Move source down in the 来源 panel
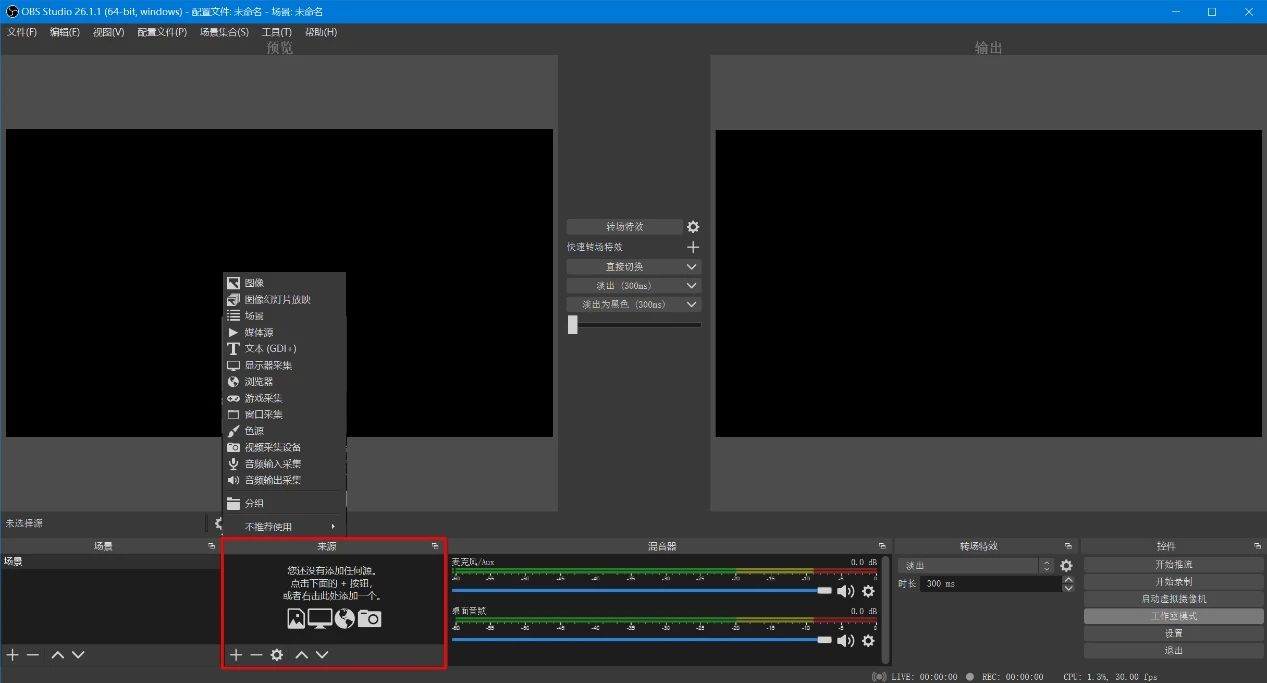This screenshot has height=683, width=1267. tap(322, 655)
